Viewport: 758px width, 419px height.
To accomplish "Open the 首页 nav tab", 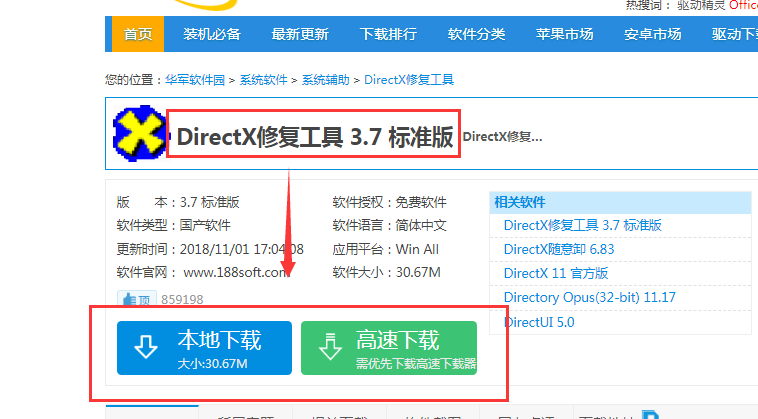I will [x=138, y=34].
